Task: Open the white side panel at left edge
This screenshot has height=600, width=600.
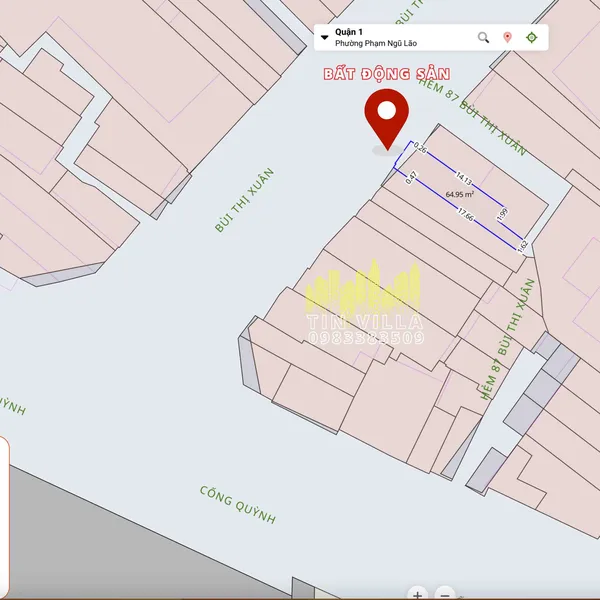Action: pyautogui.click(x=4, y=517)
